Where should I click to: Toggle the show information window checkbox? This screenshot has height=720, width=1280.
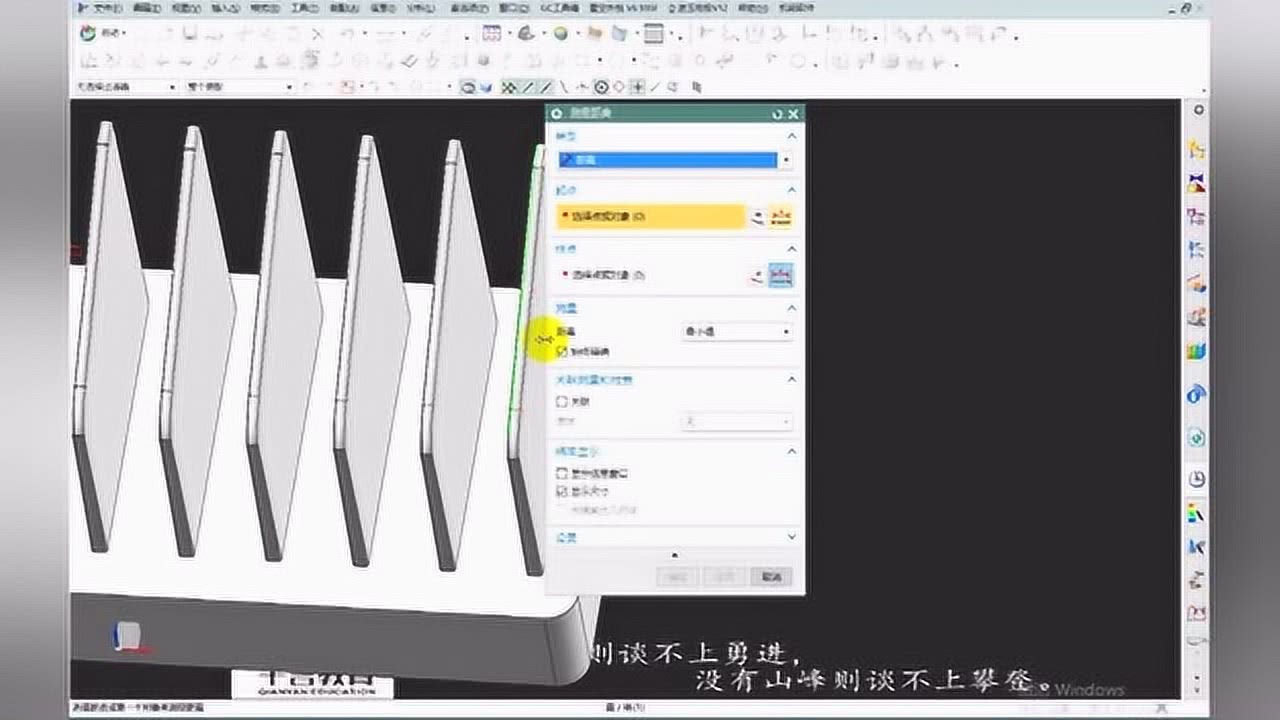tap(562, 473)
